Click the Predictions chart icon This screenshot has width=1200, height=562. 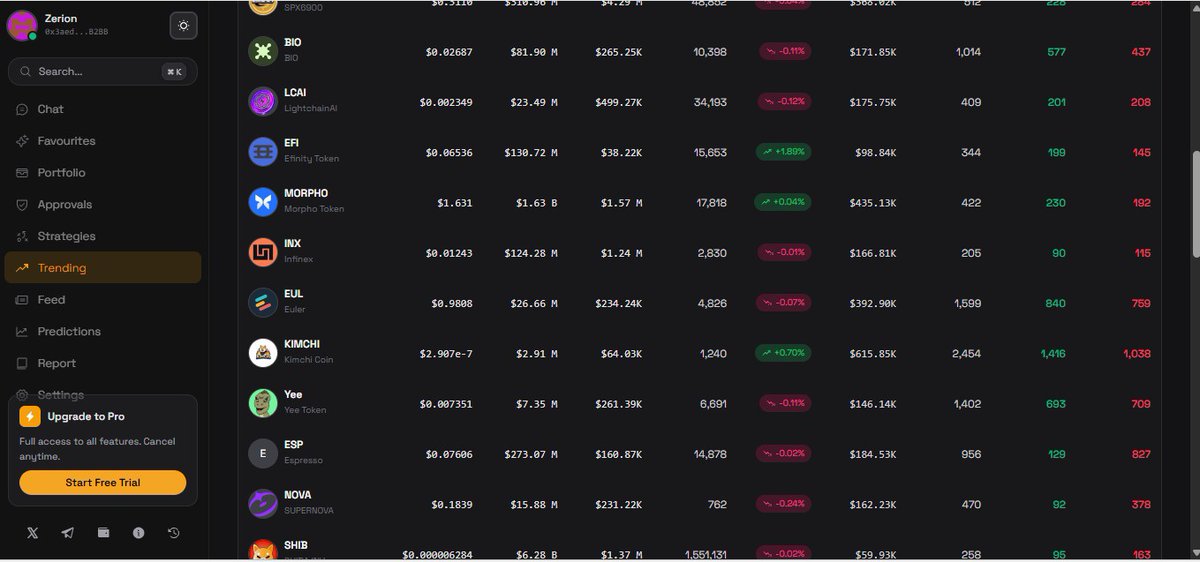click(22, 332)
